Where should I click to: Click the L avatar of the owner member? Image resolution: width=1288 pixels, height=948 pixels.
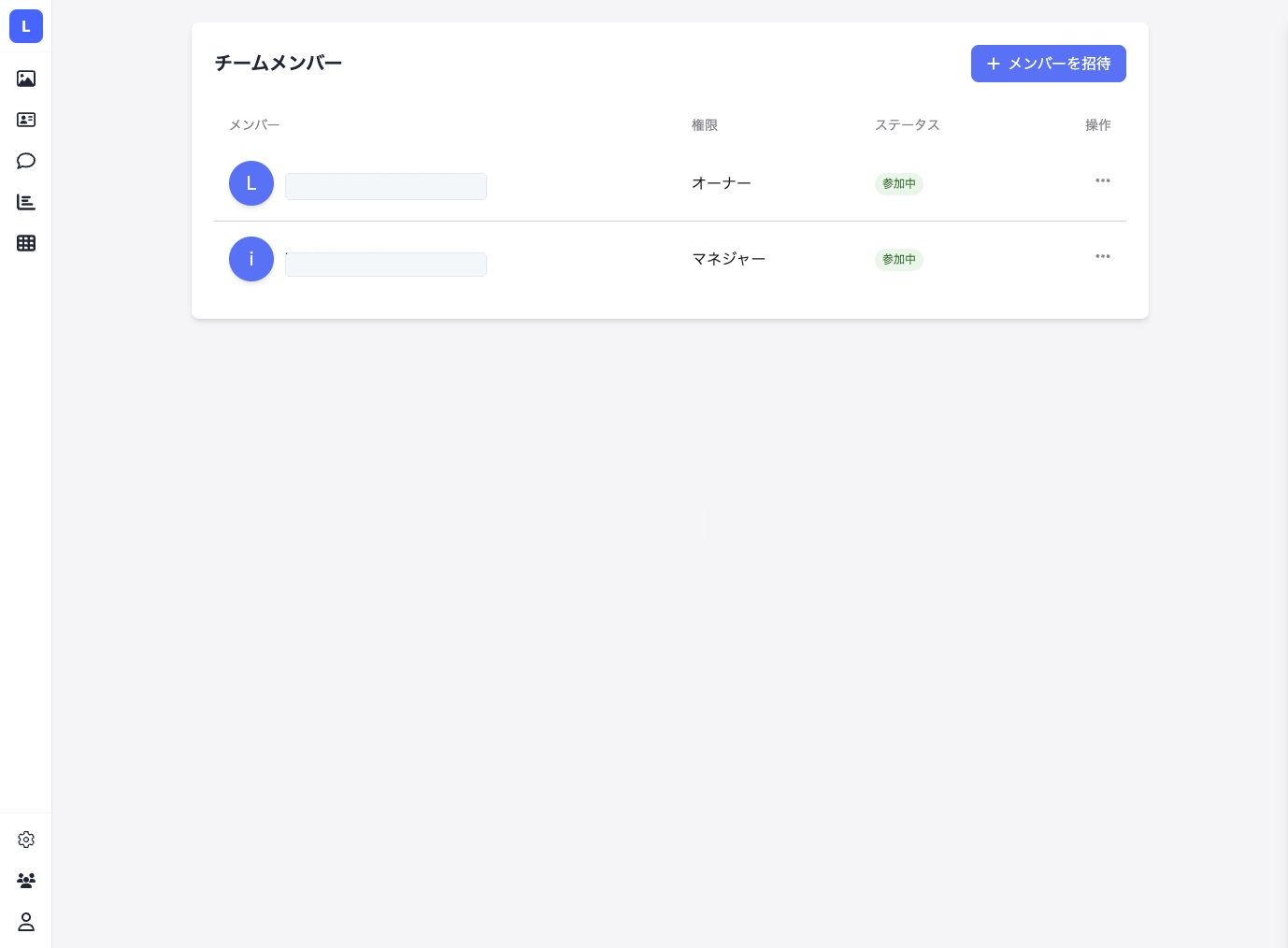click(x=251, y=183)
